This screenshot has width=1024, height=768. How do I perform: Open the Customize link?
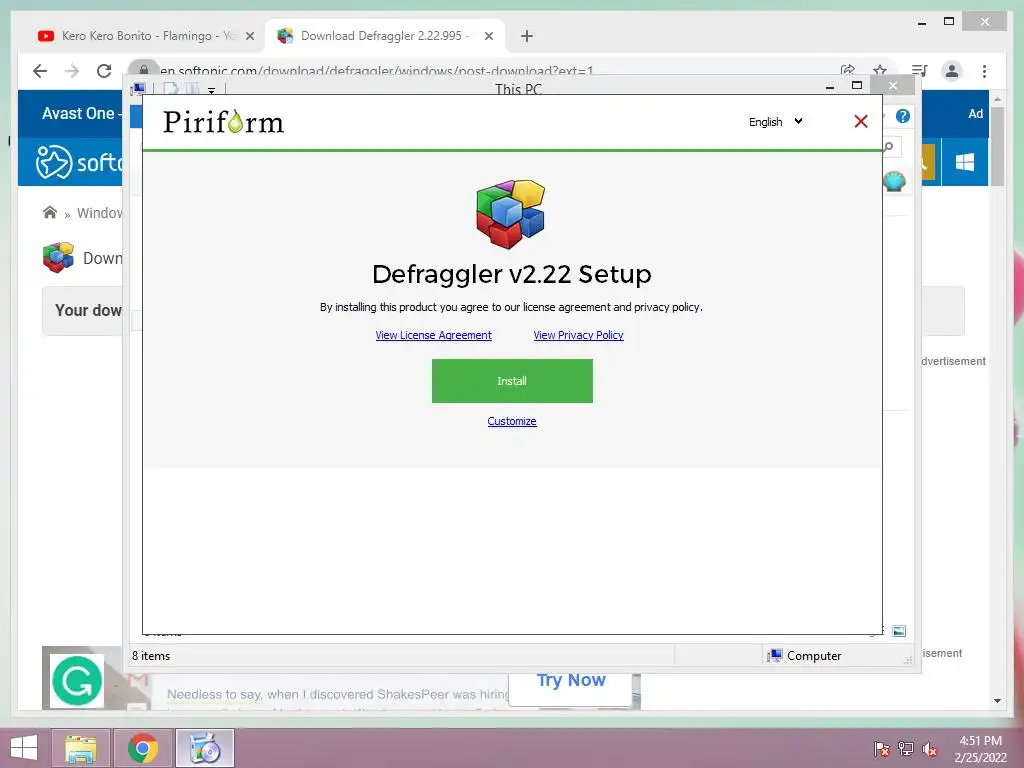click(x=512, y=421)
